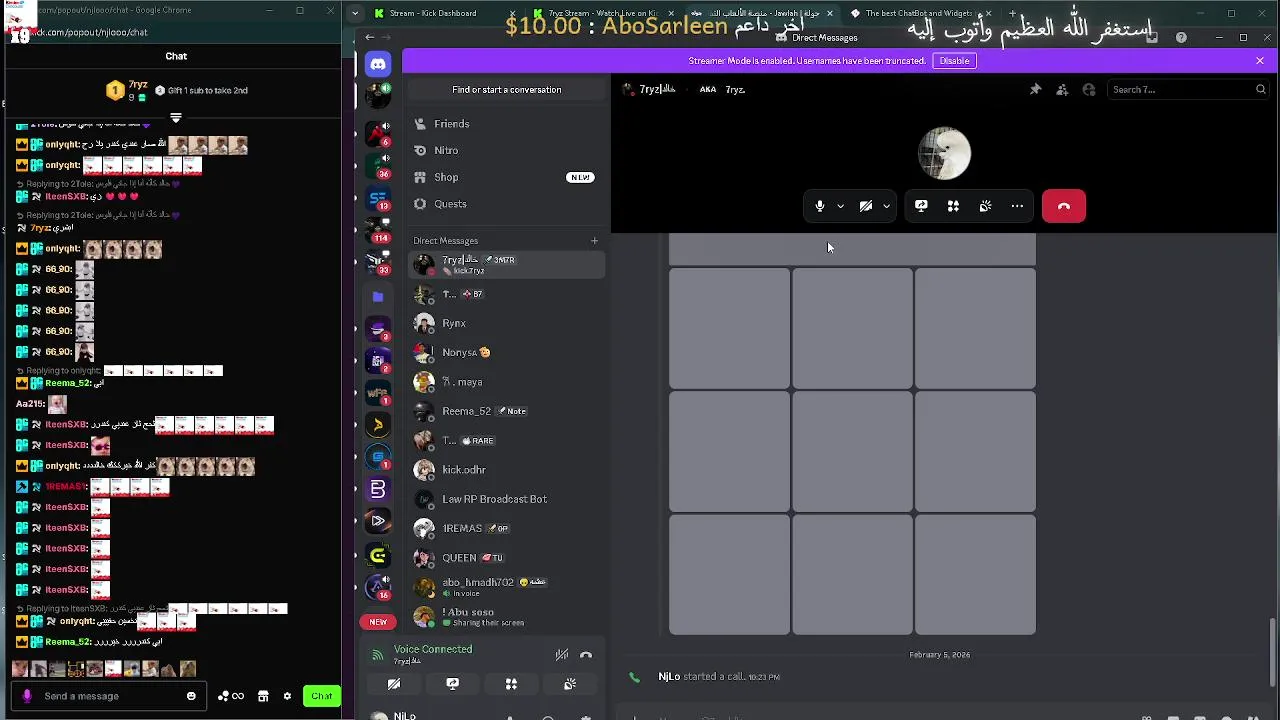Viewport: 1280px width, 720px height.
Task: Go back in Discord navigation
Action: [x=370, y=37]
